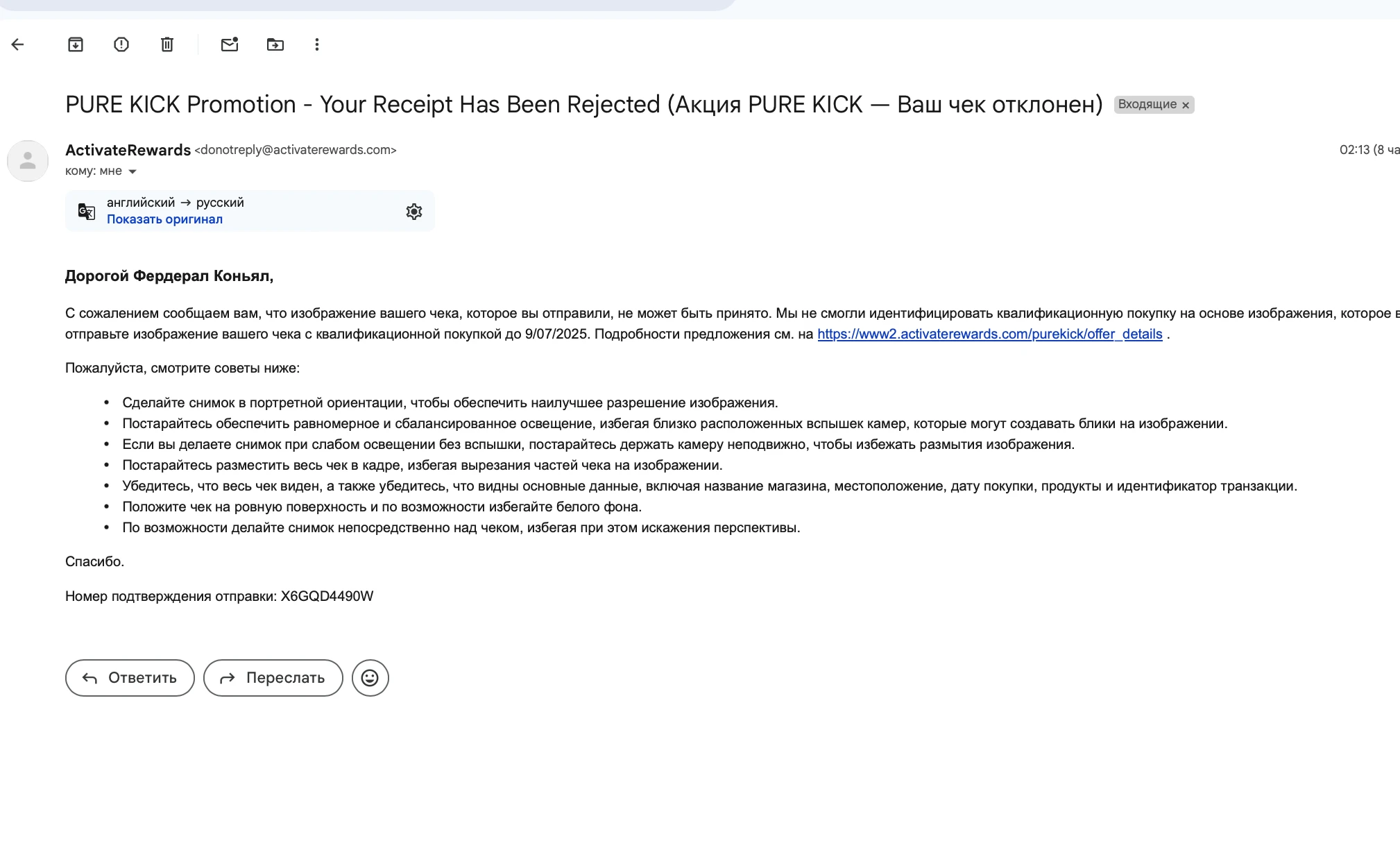This screenshot has height=841, width=1400.
Task: Click the ActivateRewards sender name
Action: click(x=128, y=150)
